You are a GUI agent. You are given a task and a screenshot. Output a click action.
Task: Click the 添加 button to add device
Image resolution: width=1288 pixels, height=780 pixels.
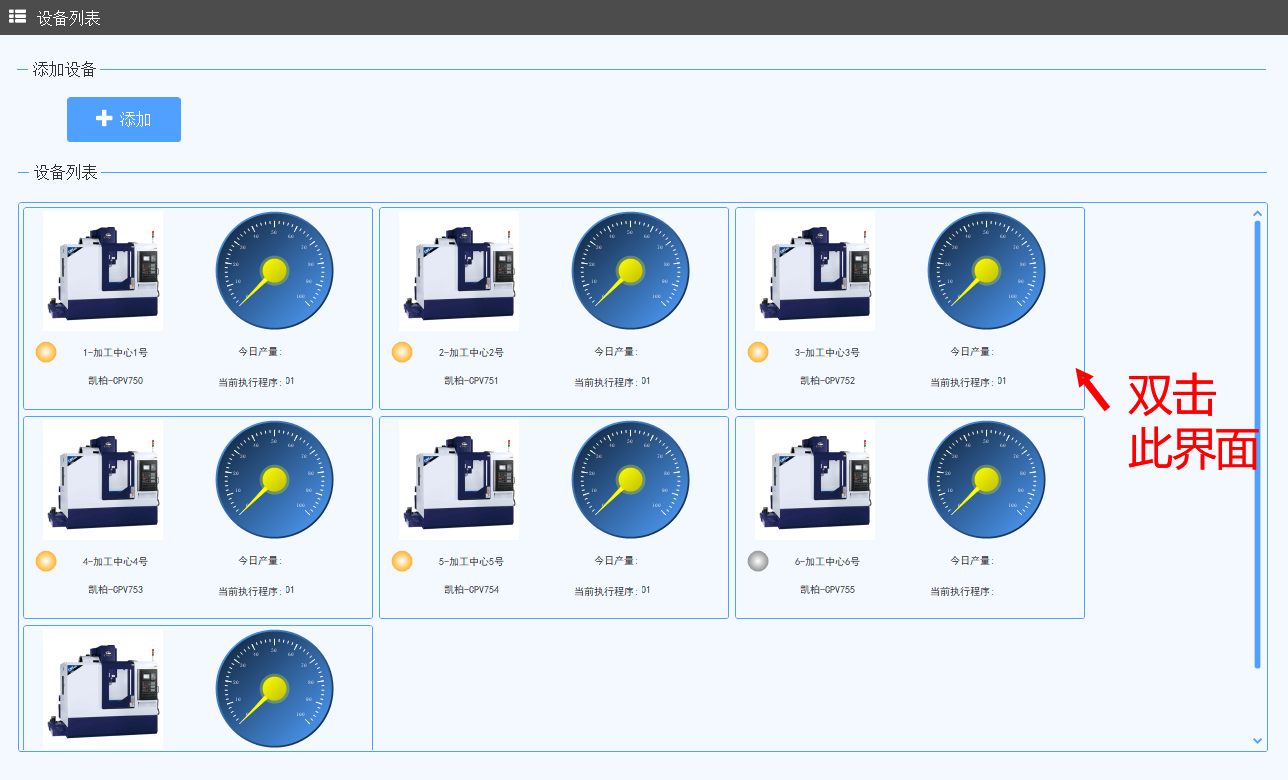(x=124, y=119)
